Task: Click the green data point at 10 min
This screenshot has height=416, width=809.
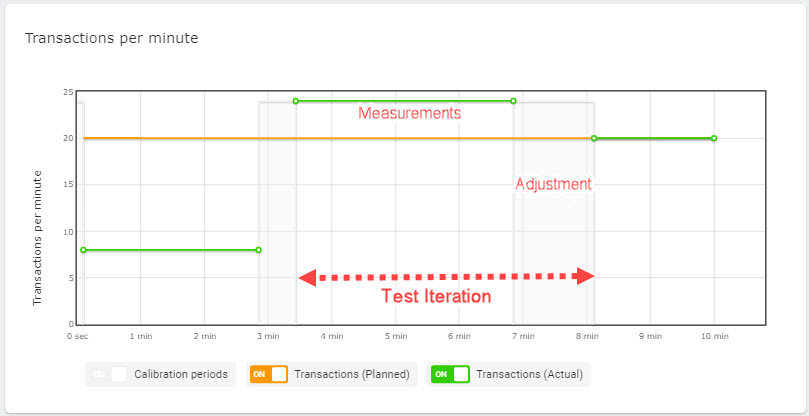Action: click(714, 138)
